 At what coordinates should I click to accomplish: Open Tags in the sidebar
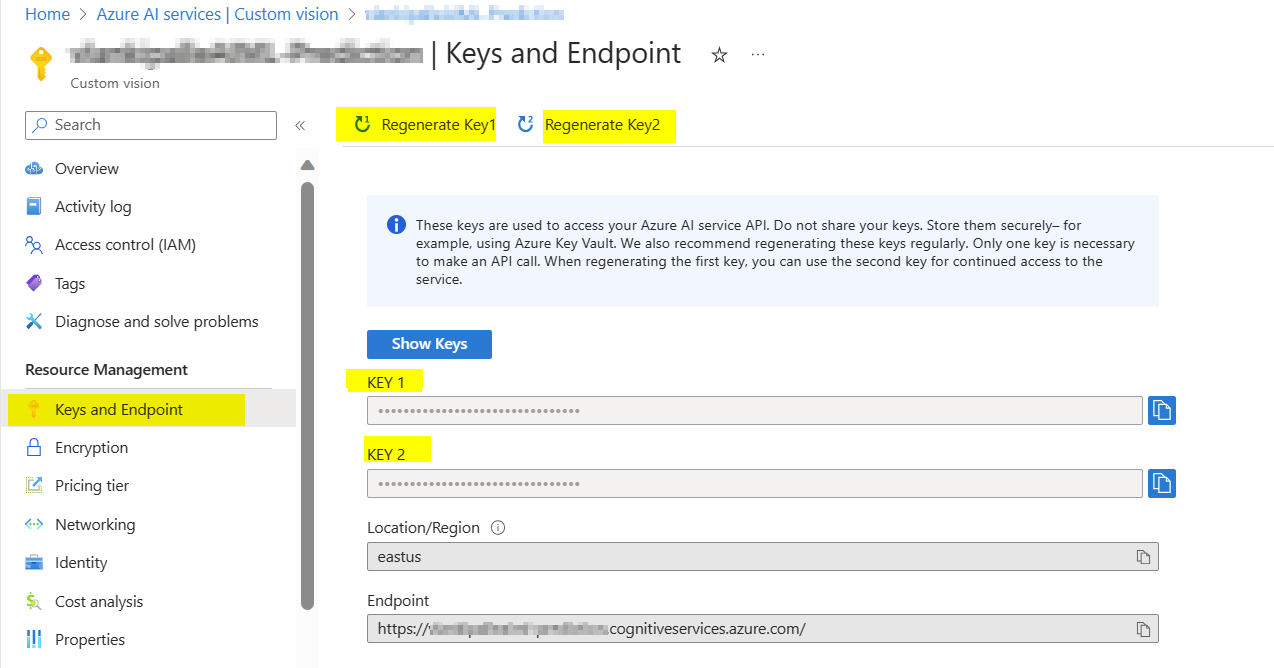[70, 284]
